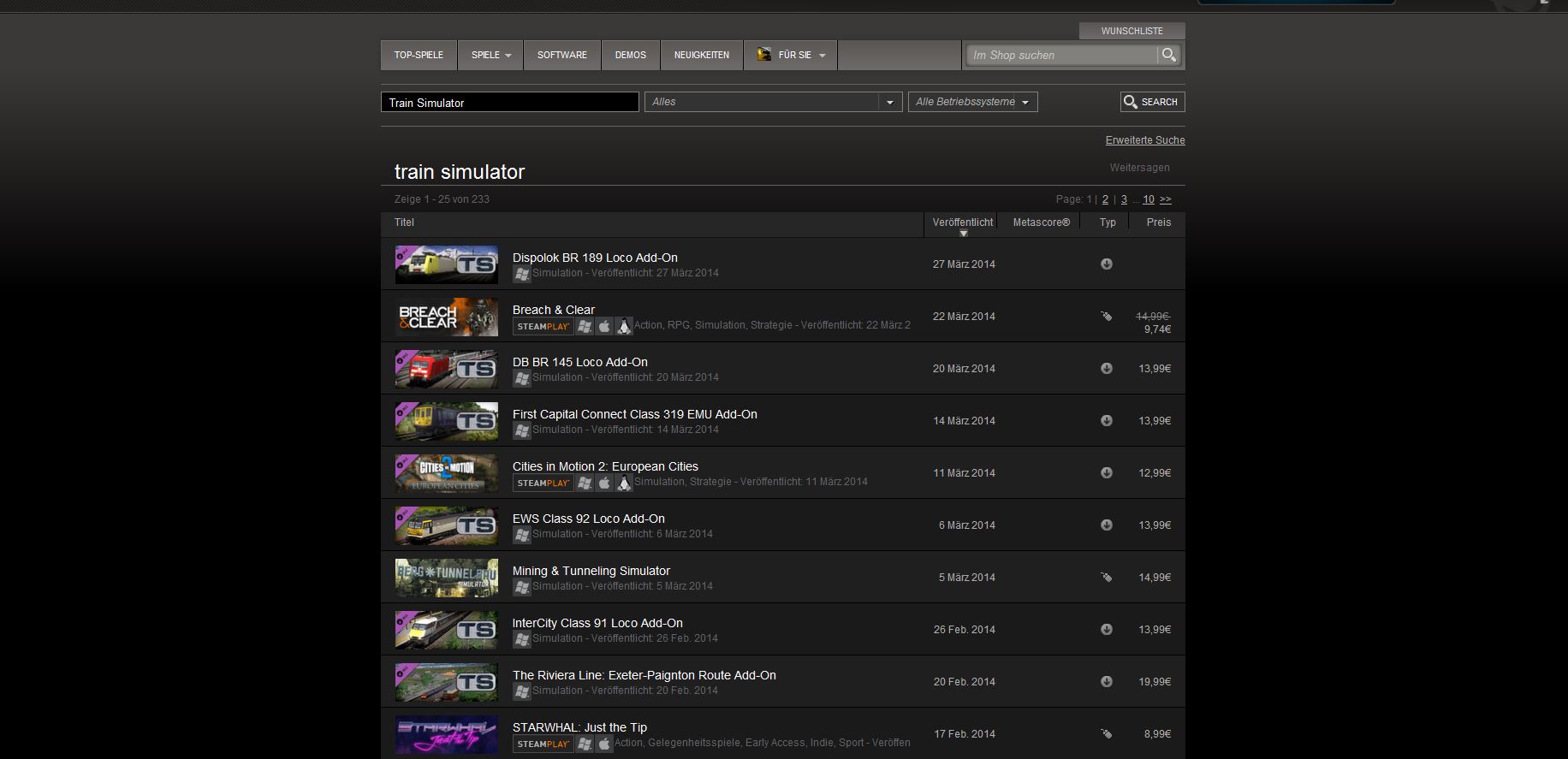Click the Linux icon under Breach & Clear
This screenshot has width=1568, height=759.
click(x=624, y=326)
